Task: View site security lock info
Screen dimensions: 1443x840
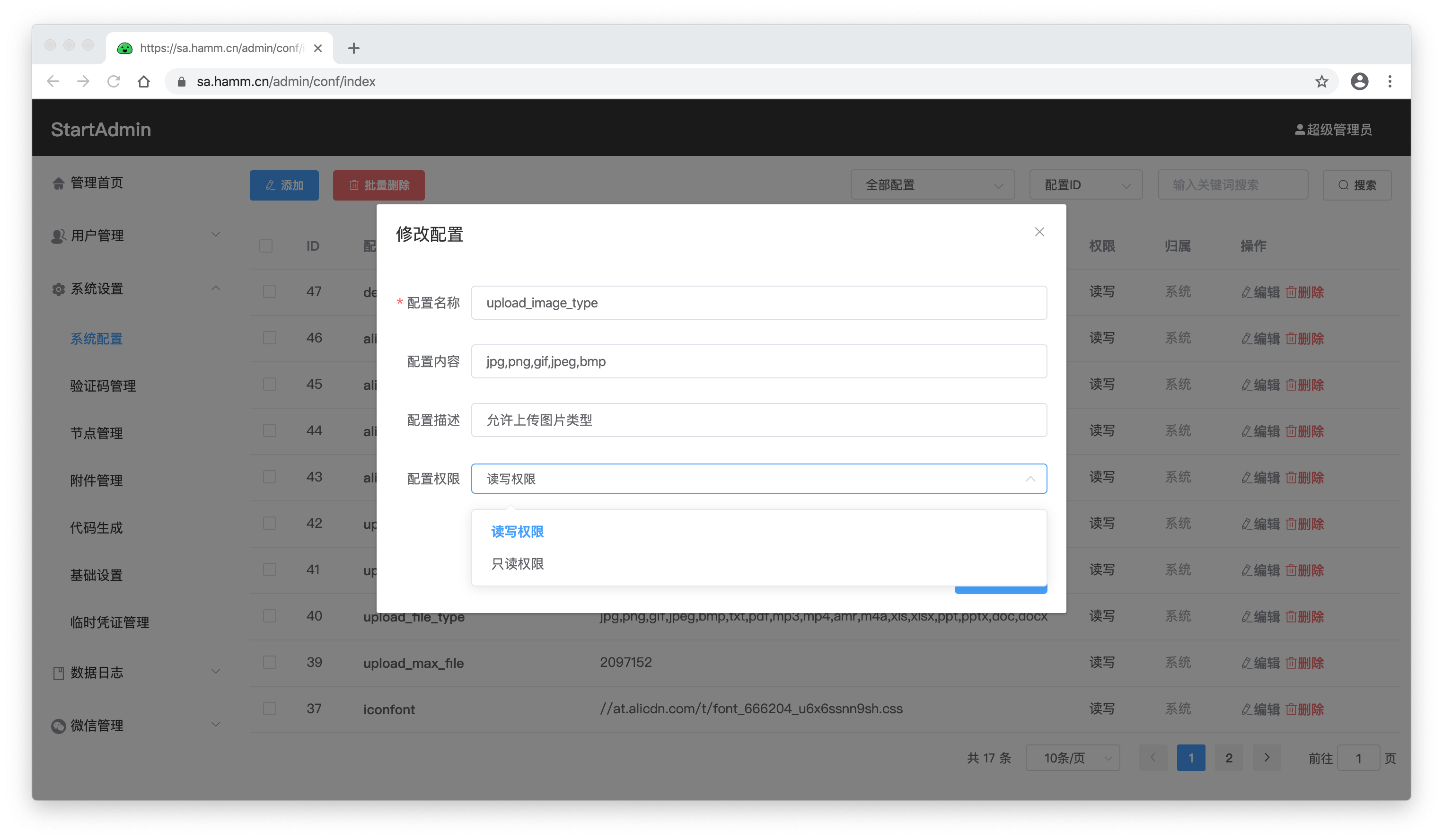Action: coord(182,81)
